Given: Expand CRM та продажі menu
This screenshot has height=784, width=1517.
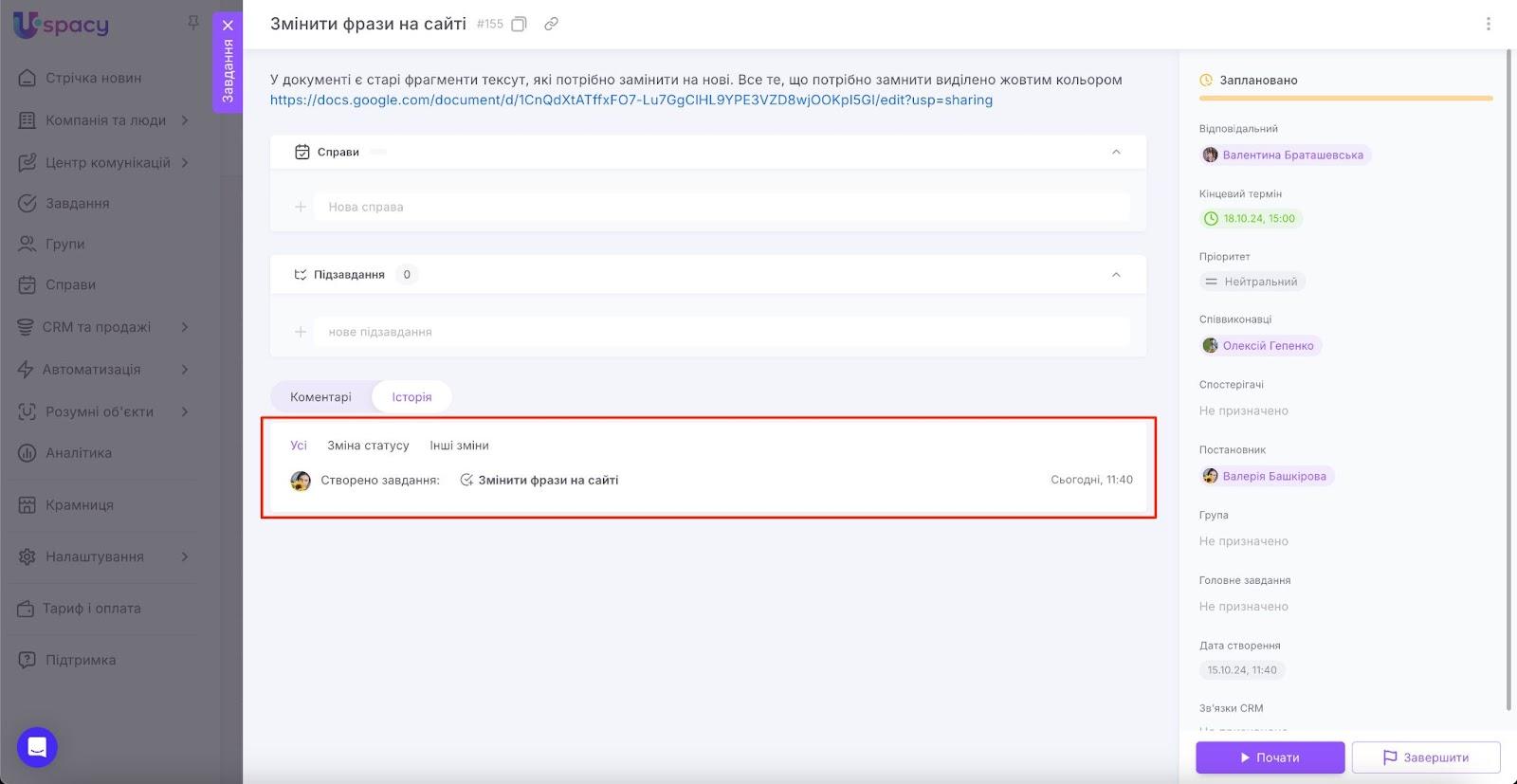Looking at the screenshot, I should click(x=185, y=327).
